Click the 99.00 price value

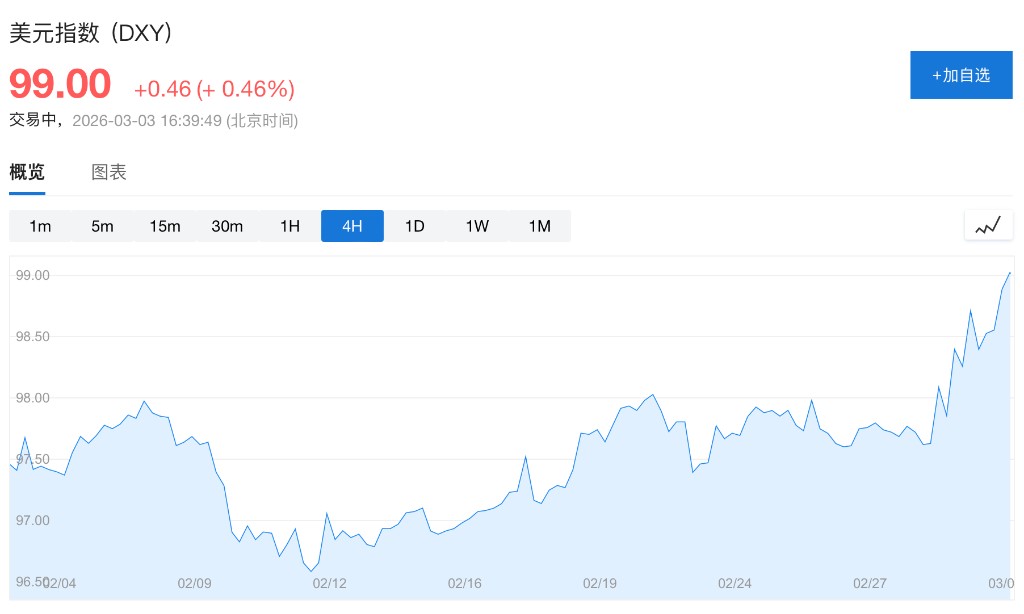pos(60,84)
